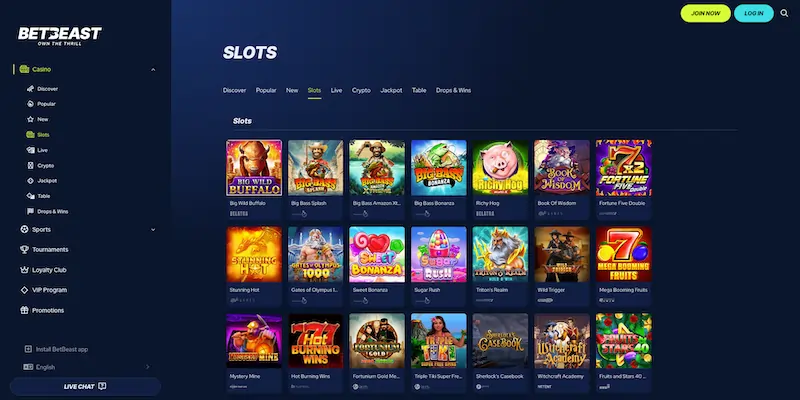
Task: Click the LOG IN button
Action: coord(754,13)
